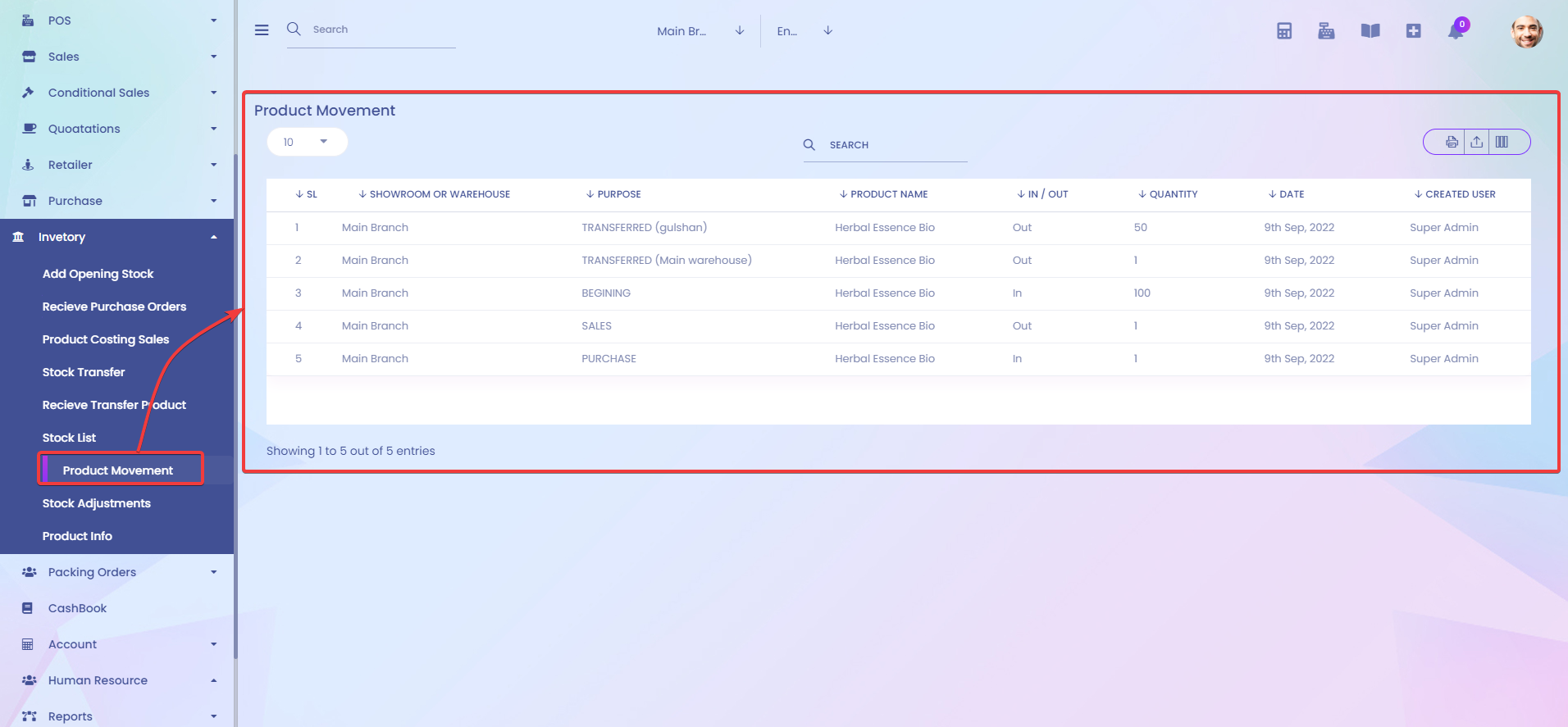
Task: Sort by the Created User column
Action: click(1455, 194)
